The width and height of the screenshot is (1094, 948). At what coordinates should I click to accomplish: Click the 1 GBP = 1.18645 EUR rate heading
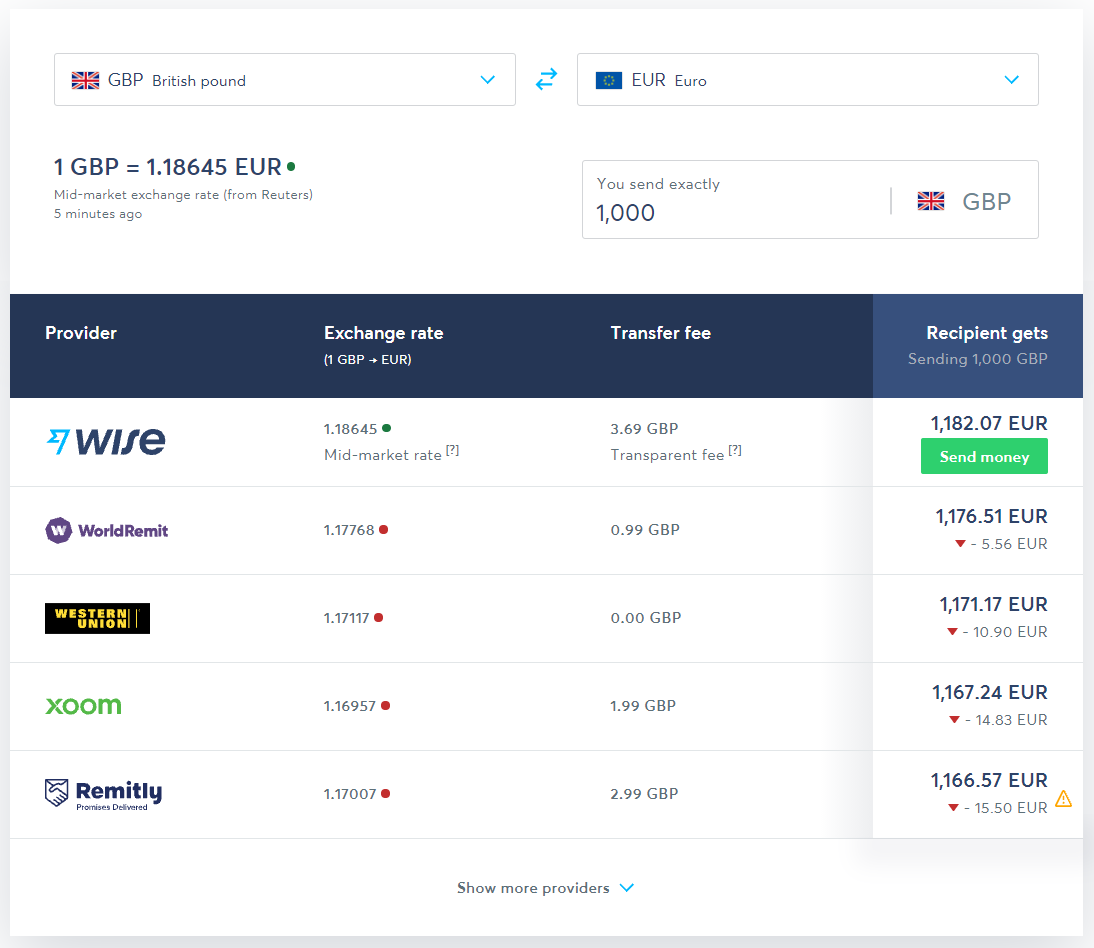point(168,167)
